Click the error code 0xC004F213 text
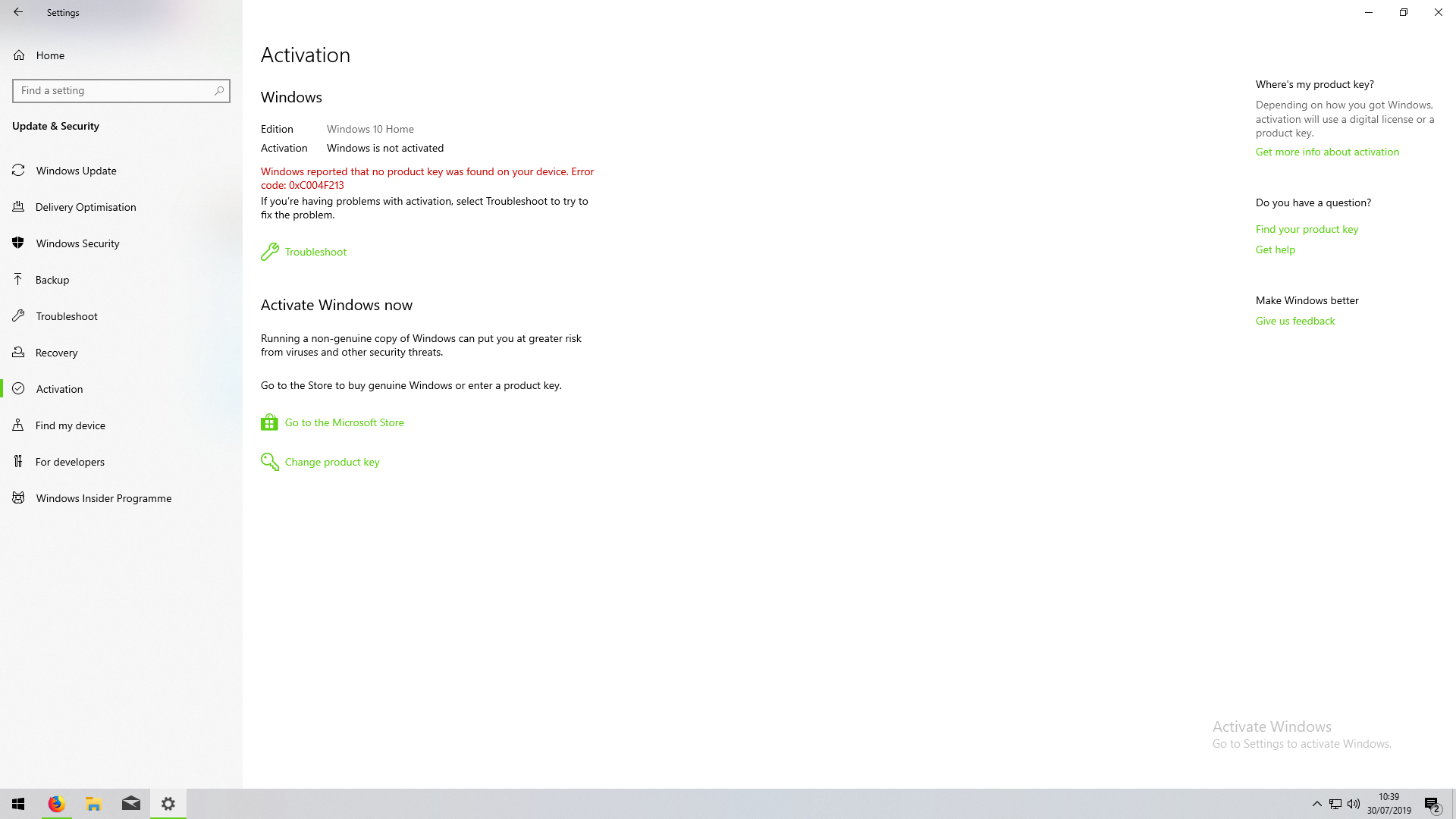 (316, 185)
